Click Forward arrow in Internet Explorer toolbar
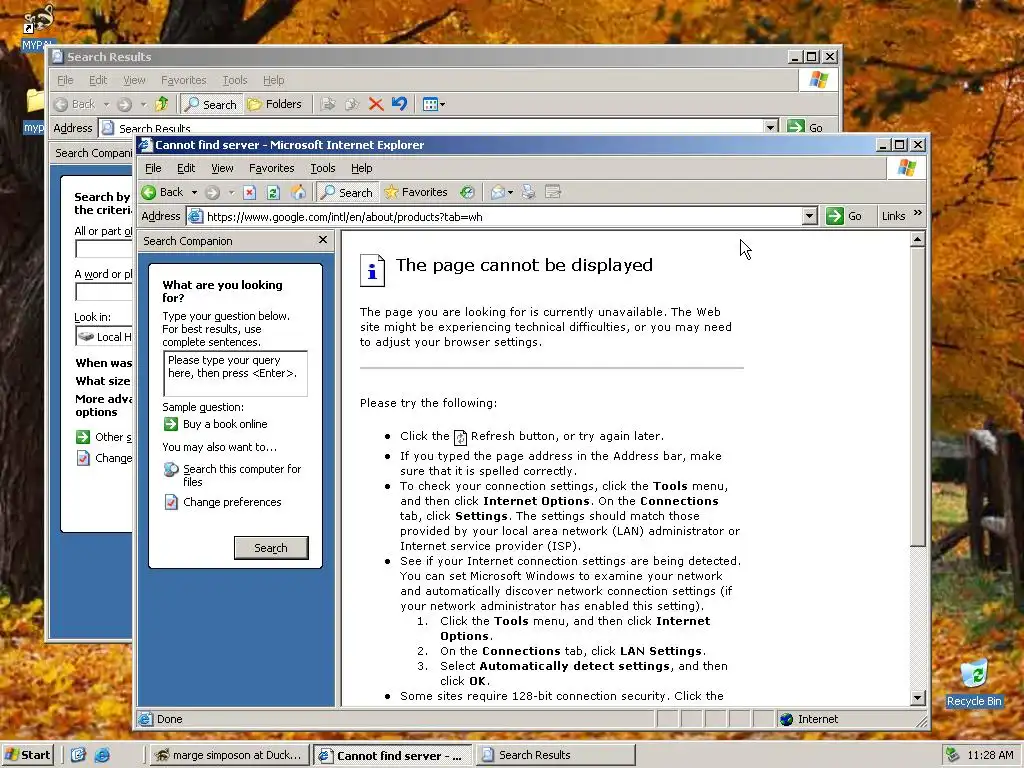Screen dimensions: 1024x768 pyautogui.click(x=212, y=192)
